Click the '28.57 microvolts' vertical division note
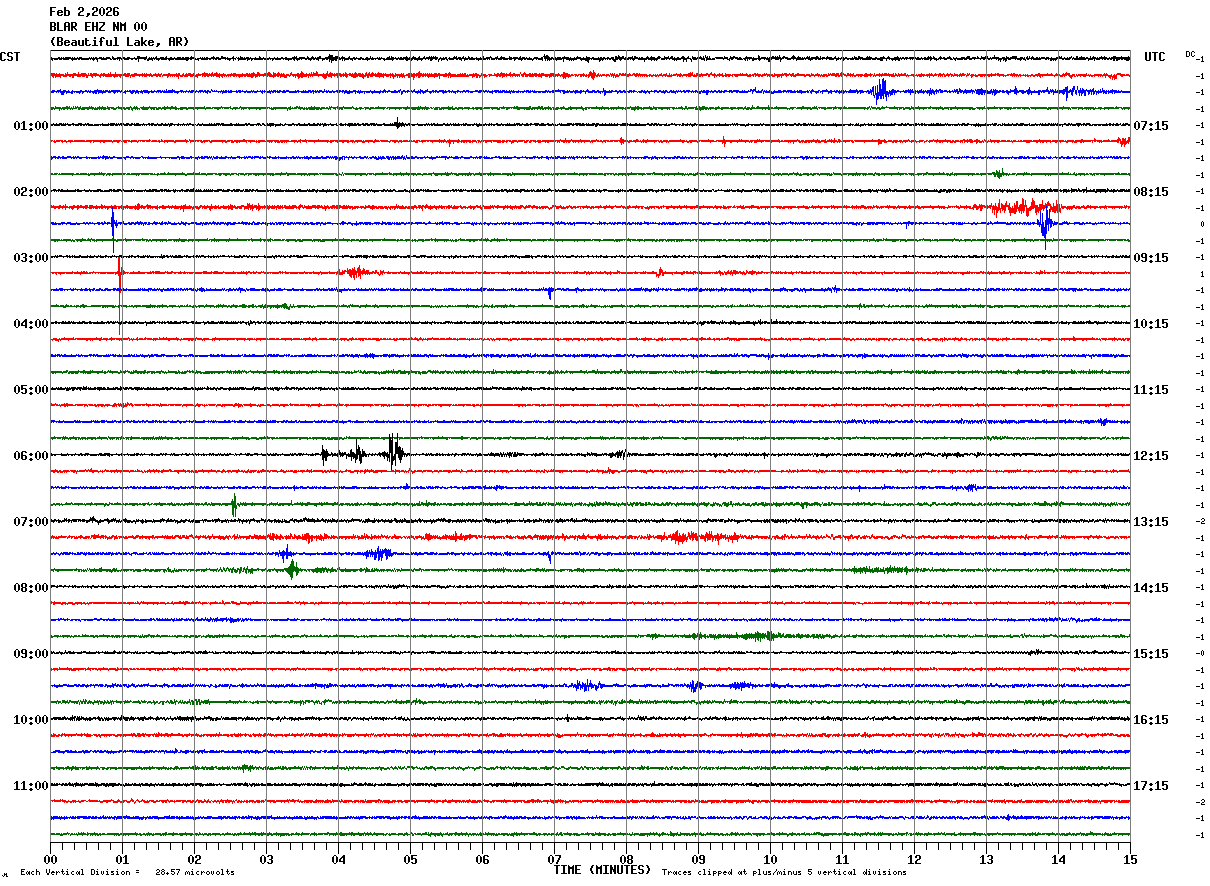Image resolution: width=1210 pixels, height=886 pixels. [195, 872]
